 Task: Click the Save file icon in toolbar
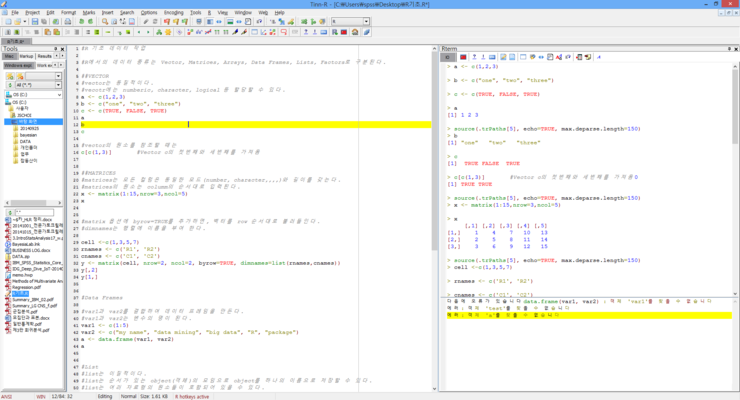pos(35,21)
